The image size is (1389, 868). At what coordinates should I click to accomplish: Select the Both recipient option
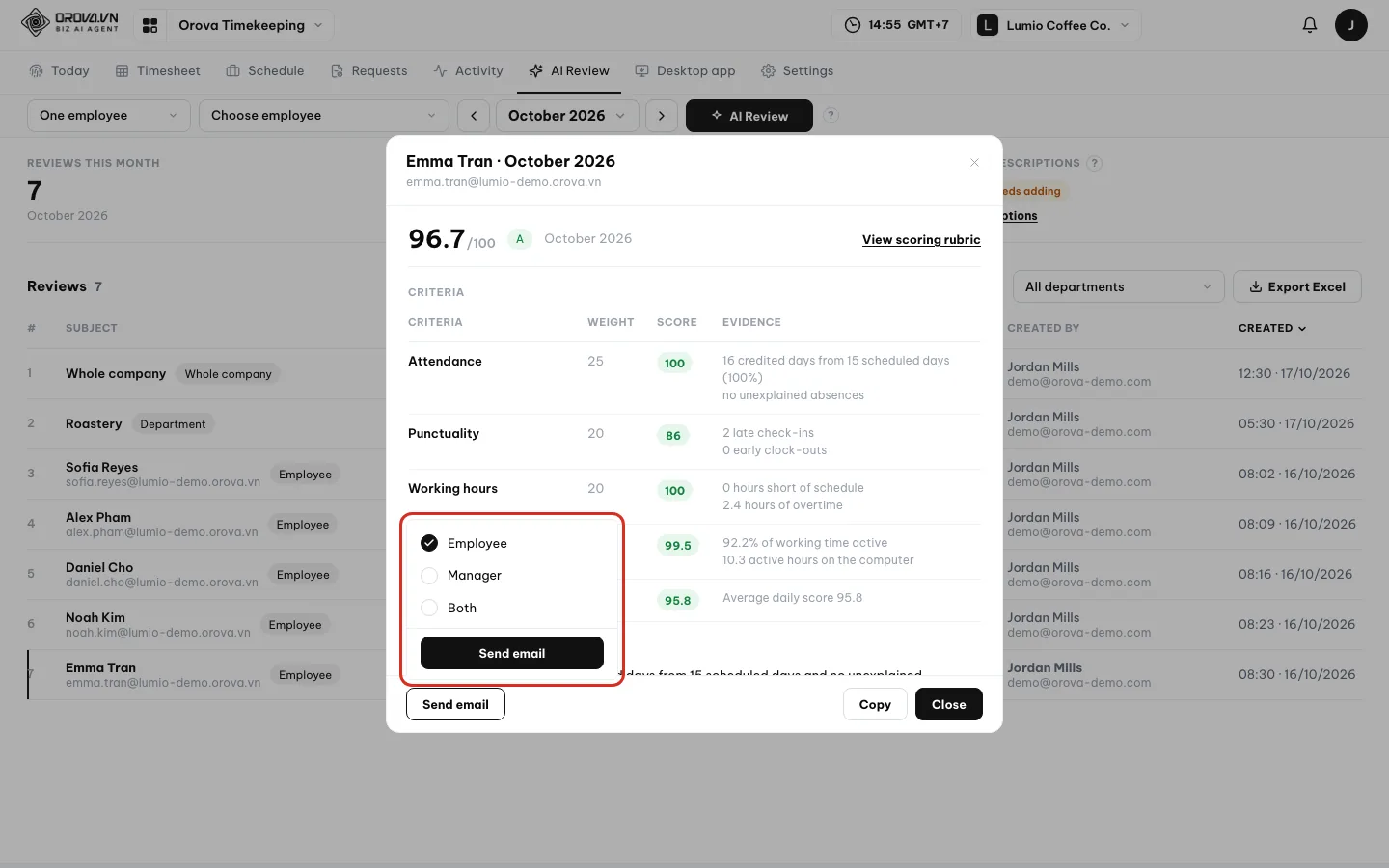coord(449,608)
